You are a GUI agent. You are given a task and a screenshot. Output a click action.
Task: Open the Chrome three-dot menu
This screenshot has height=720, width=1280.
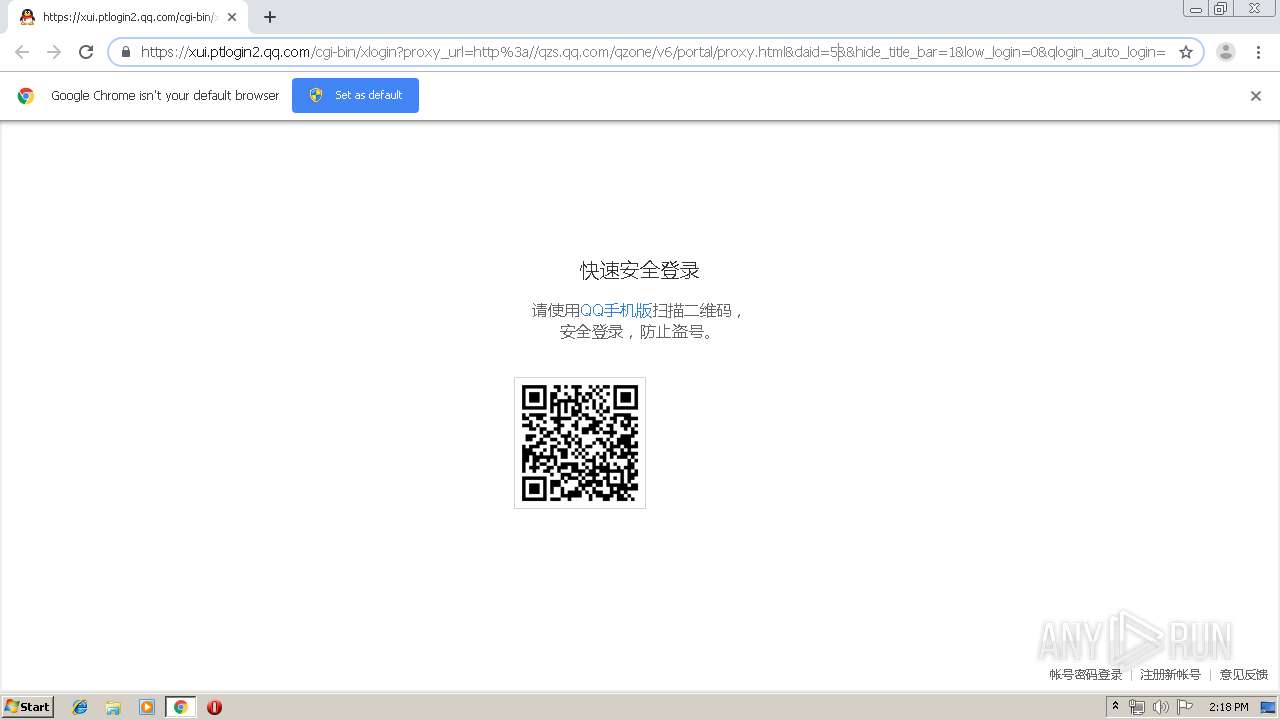1257,52
